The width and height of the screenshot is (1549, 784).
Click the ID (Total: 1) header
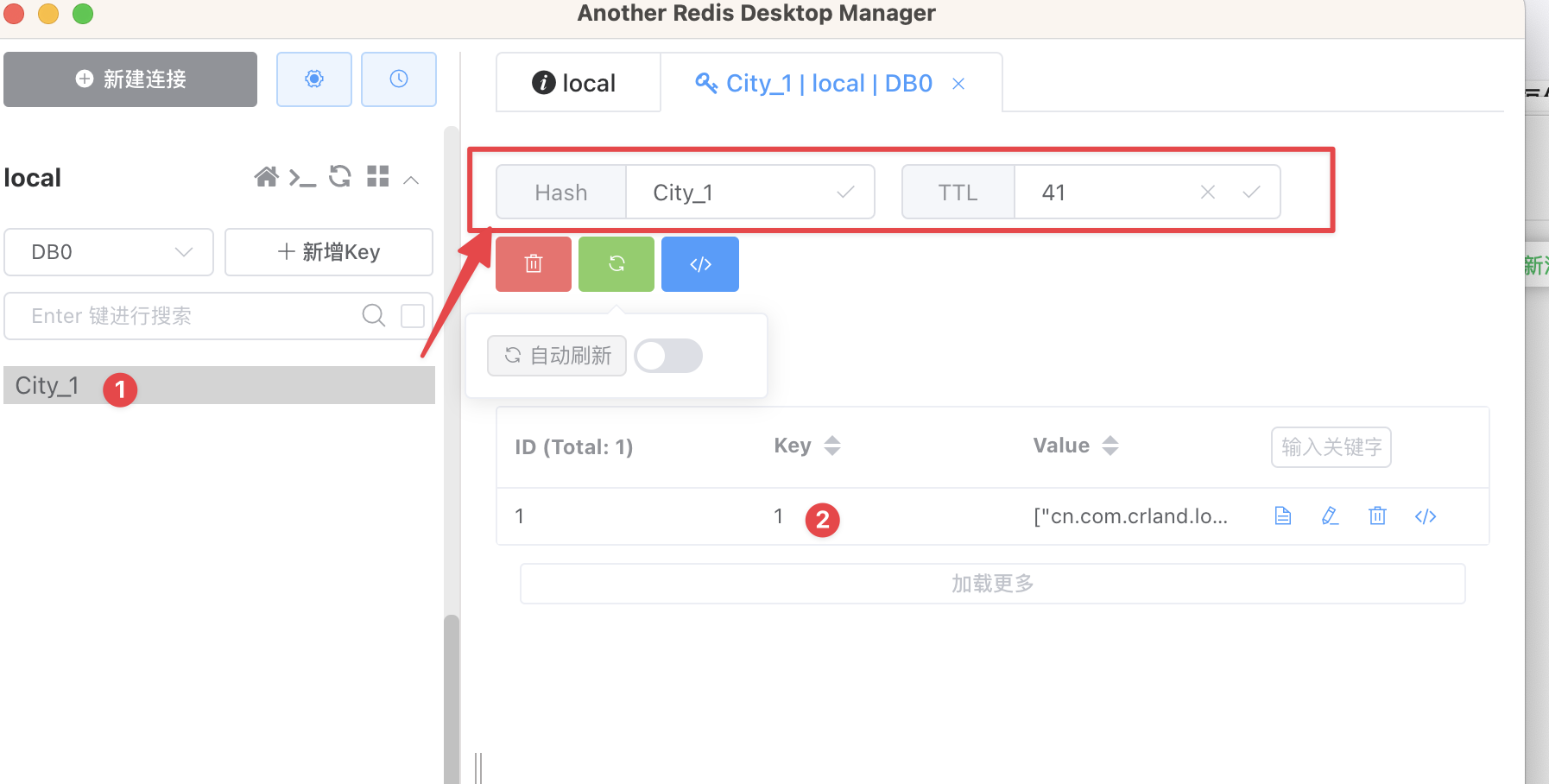[574, 447]
